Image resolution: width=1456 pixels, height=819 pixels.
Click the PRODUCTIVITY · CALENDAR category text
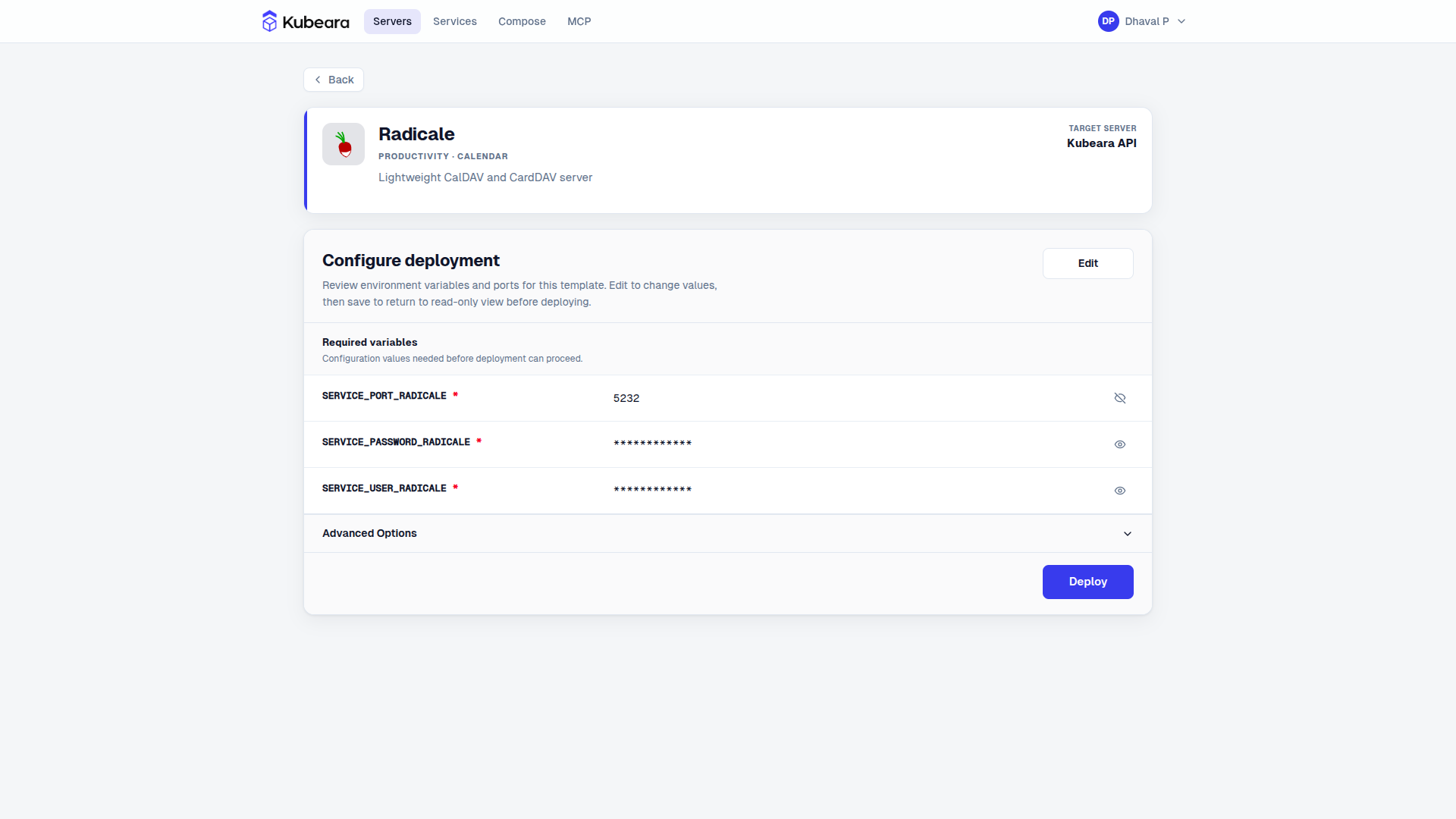443,156
